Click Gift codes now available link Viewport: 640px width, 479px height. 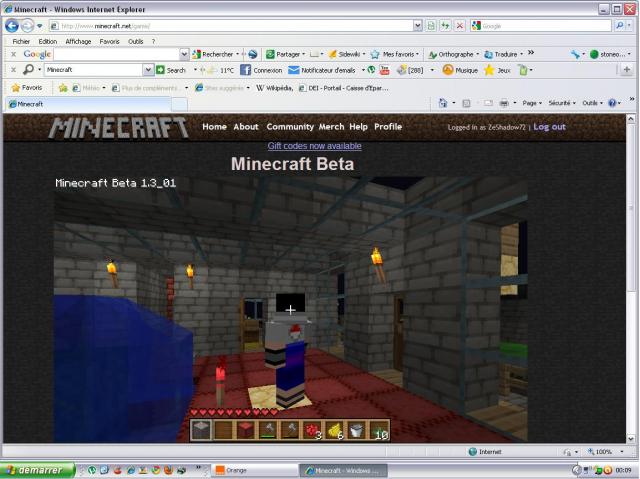(x=314, y=146)
